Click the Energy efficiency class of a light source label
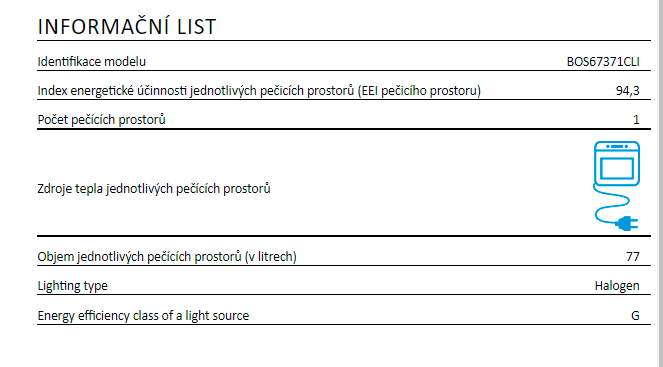Screen dimensions: 663x367 click(143, 316)
